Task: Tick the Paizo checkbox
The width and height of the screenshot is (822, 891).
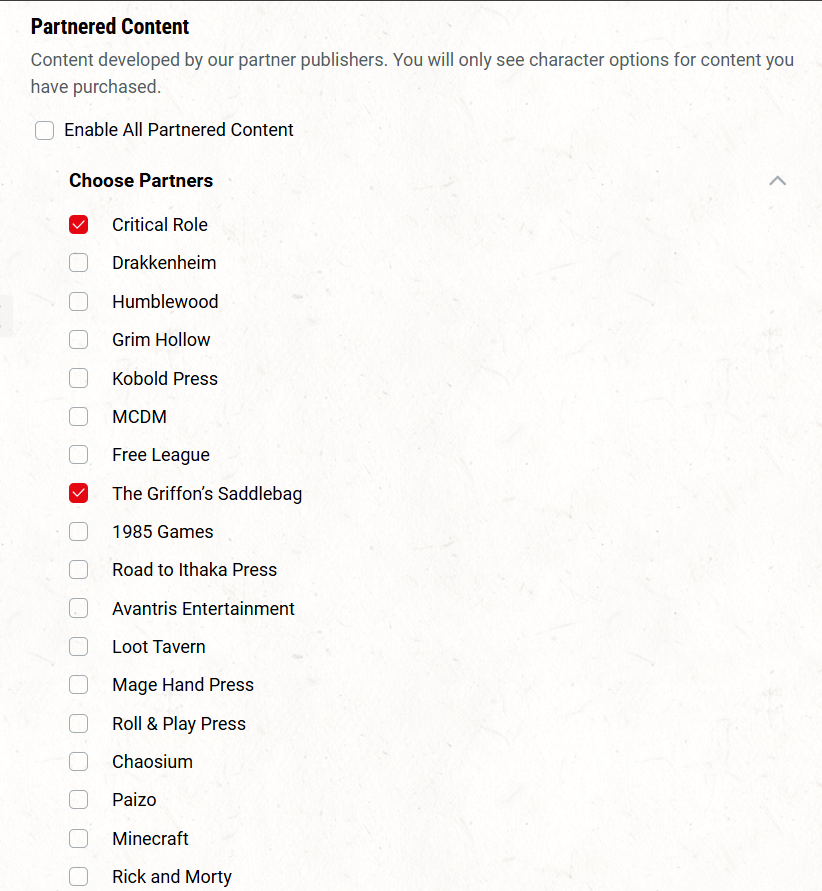Action: [x=79, y=800]
